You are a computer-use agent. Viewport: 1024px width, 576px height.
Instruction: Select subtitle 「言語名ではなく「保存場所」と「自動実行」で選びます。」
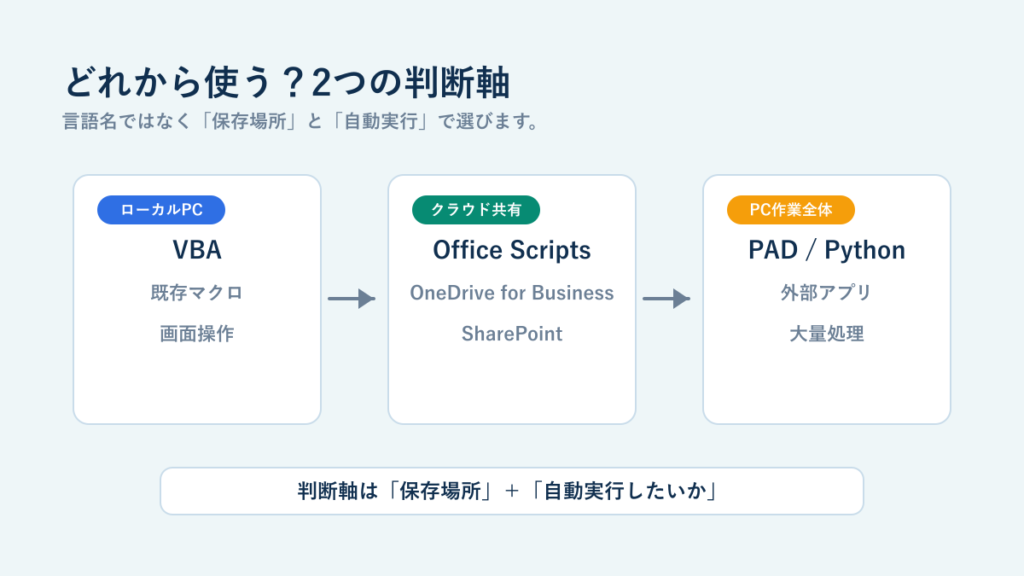[x=300, y=121]
